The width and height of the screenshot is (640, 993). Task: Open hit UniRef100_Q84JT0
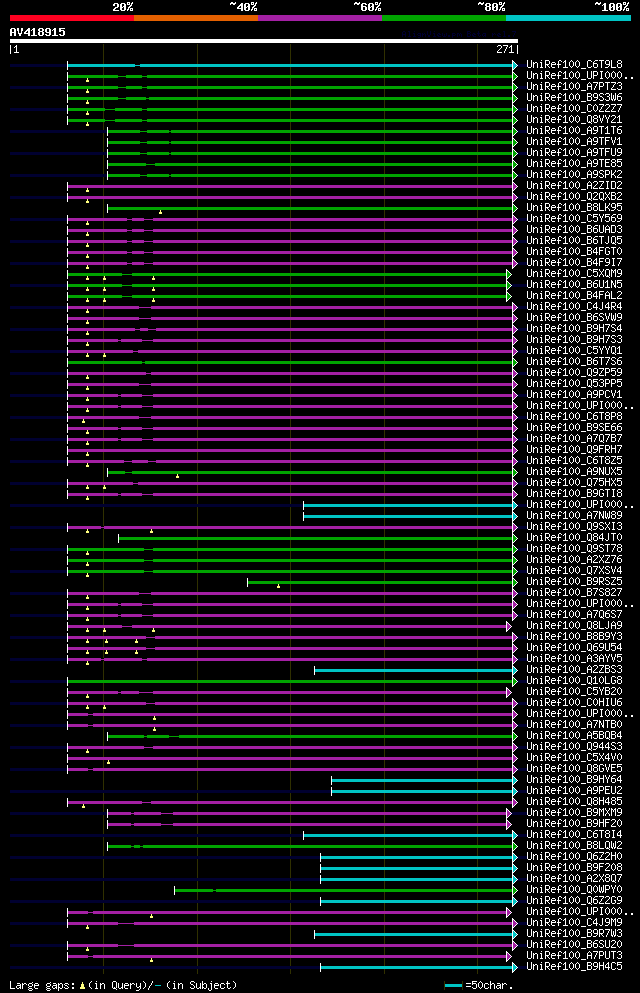574,538
